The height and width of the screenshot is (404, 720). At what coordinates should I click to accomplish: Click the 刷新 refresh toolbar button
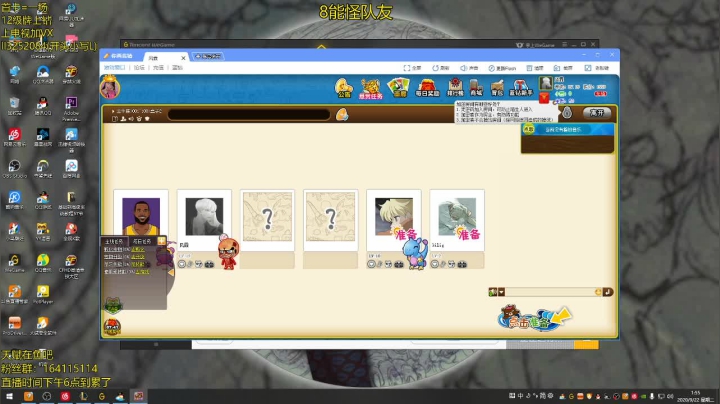pyautogui.click(x=440, y=68)
